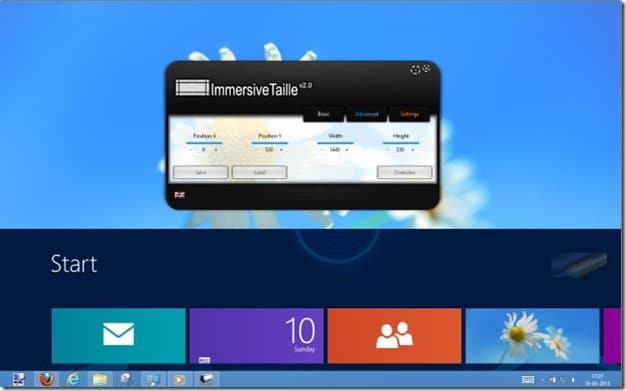
Task: Click the UK flag language icon
Action: tap(180, 195)
